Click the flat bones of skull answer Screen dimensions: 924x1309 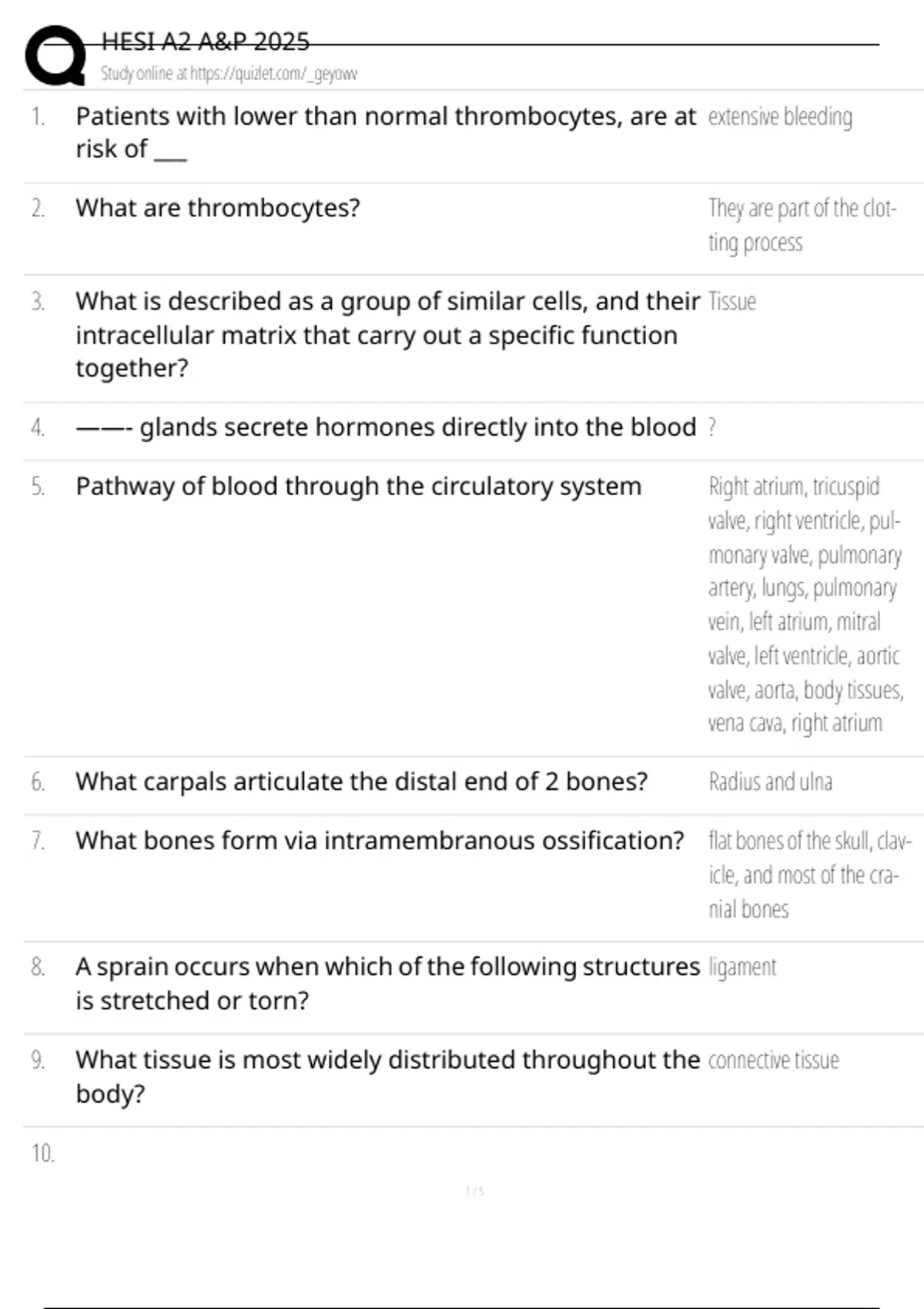(x=808, y=875)
